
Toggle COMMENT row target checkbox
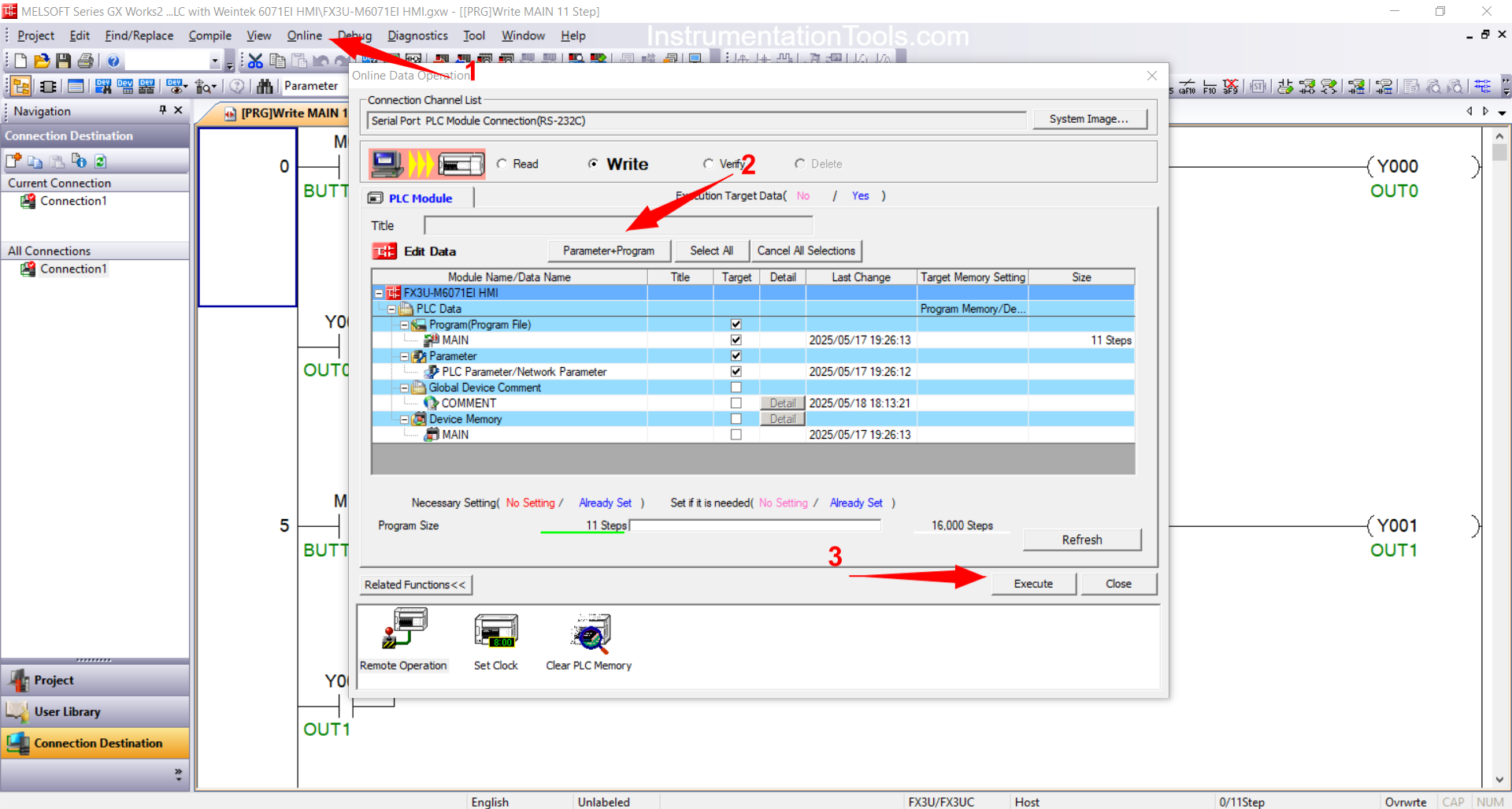[736, 403]
